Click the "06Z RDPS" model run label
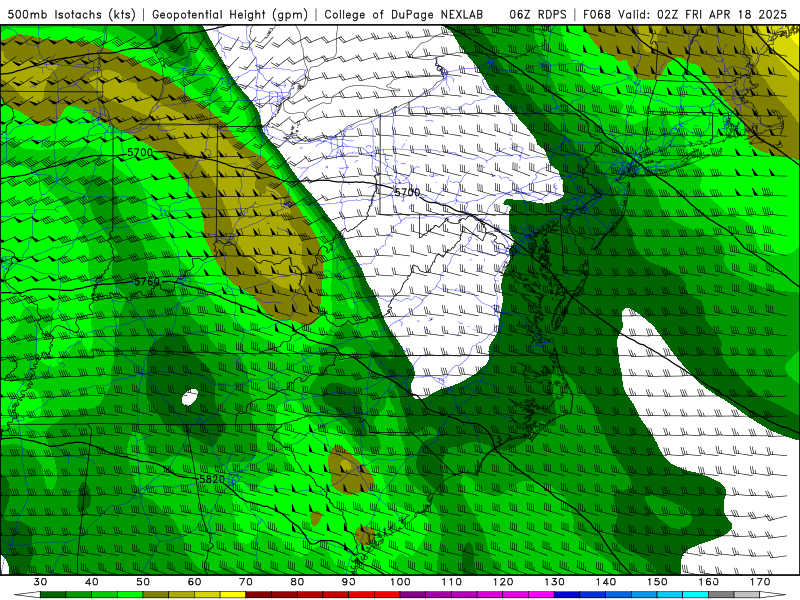Screen dimensions: 800x600 point(538,14)
